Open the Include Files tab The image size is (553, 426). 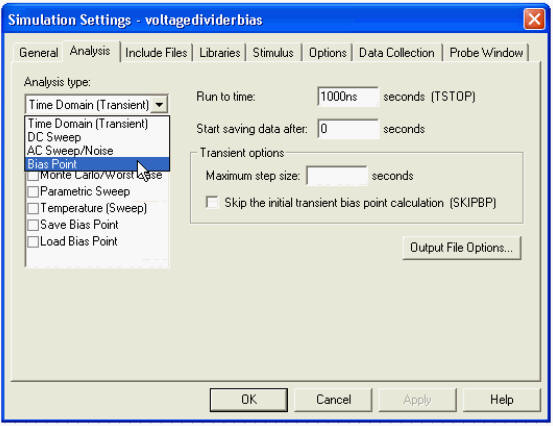(156, 53)
